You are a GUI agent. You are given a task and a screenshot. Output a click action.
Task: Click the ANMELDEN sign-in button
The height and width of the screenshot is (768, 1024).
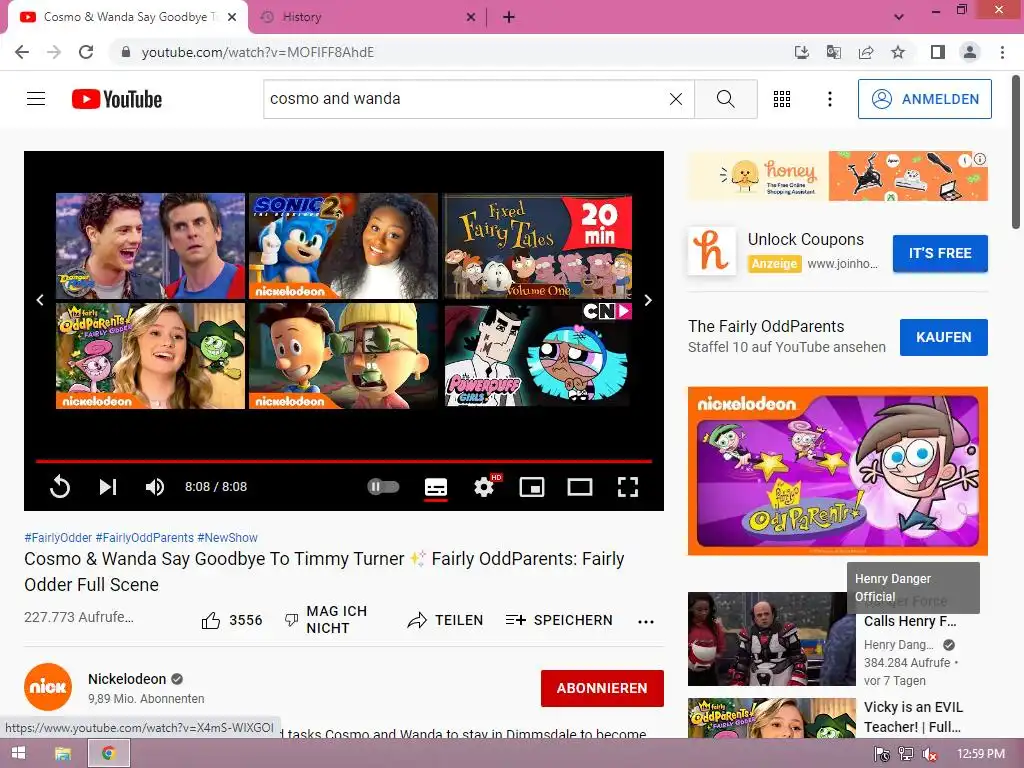point(925,99)
